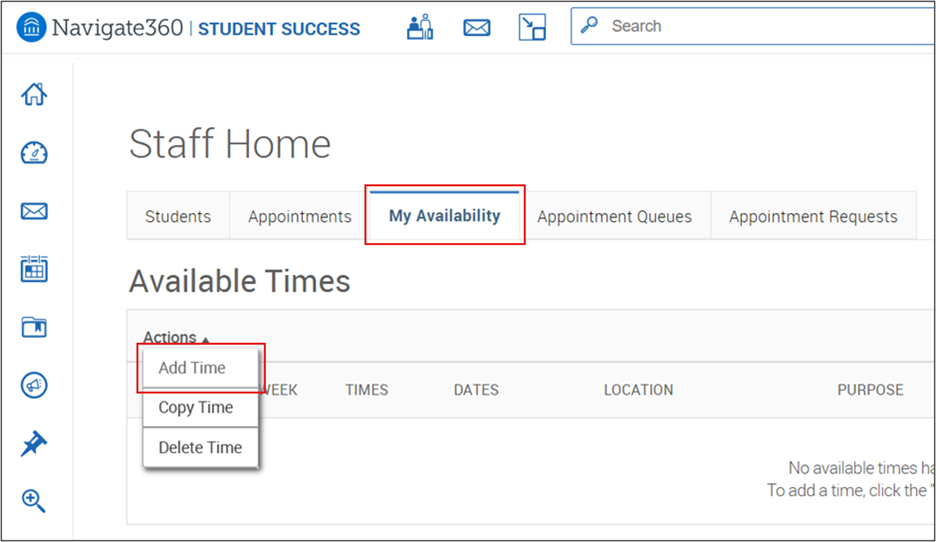This screenshot has height=542, width=936.
Task: Click the Available Times heading
Action: (239, 281)
